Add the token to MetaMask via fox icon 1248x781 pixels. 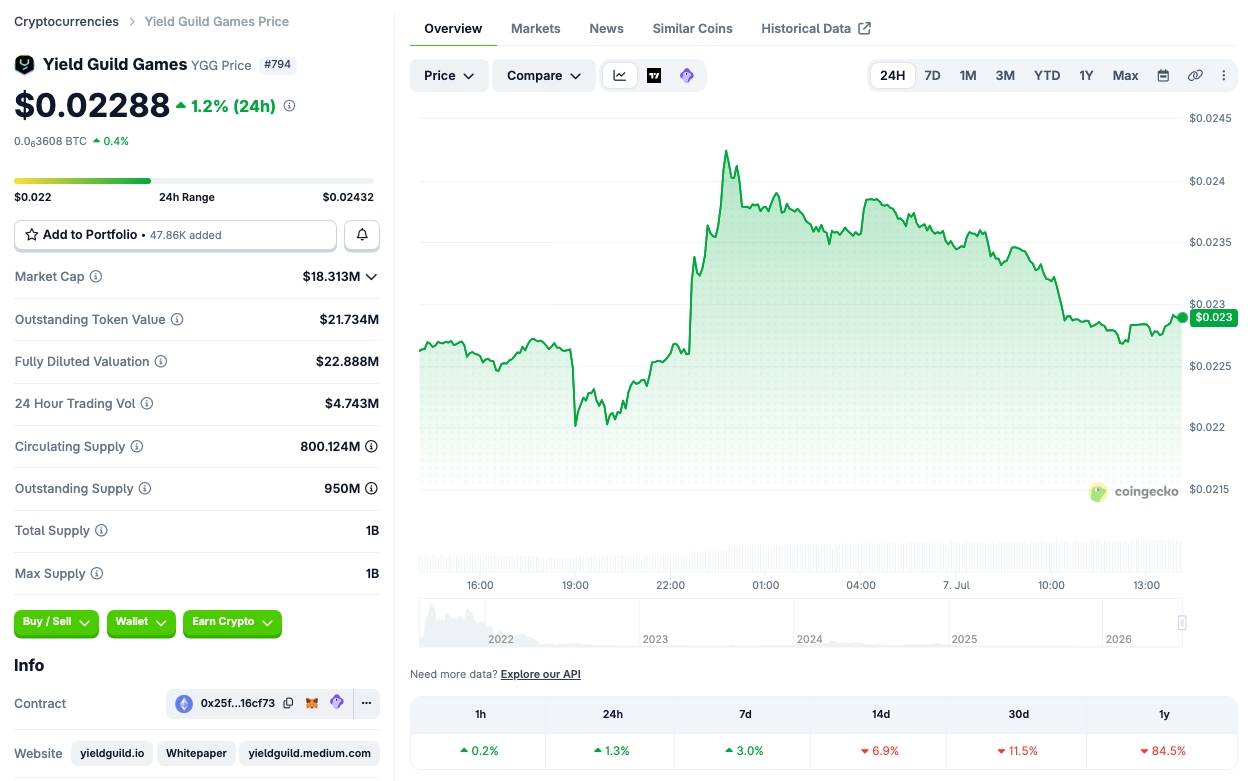[x=312, y=703]
